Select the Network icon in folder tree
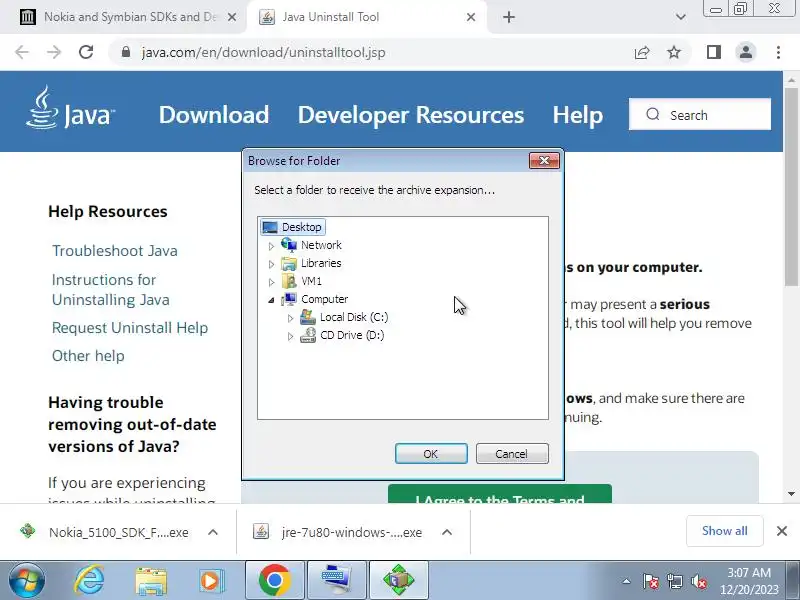 point(289,245)
